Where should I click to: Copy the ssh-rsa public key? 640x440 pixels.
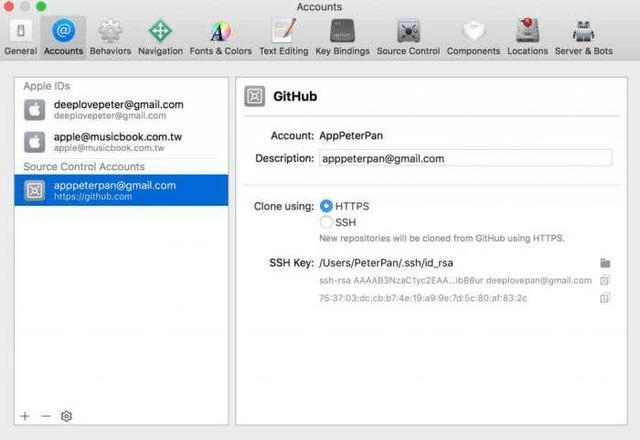click(x=605, y=281)
